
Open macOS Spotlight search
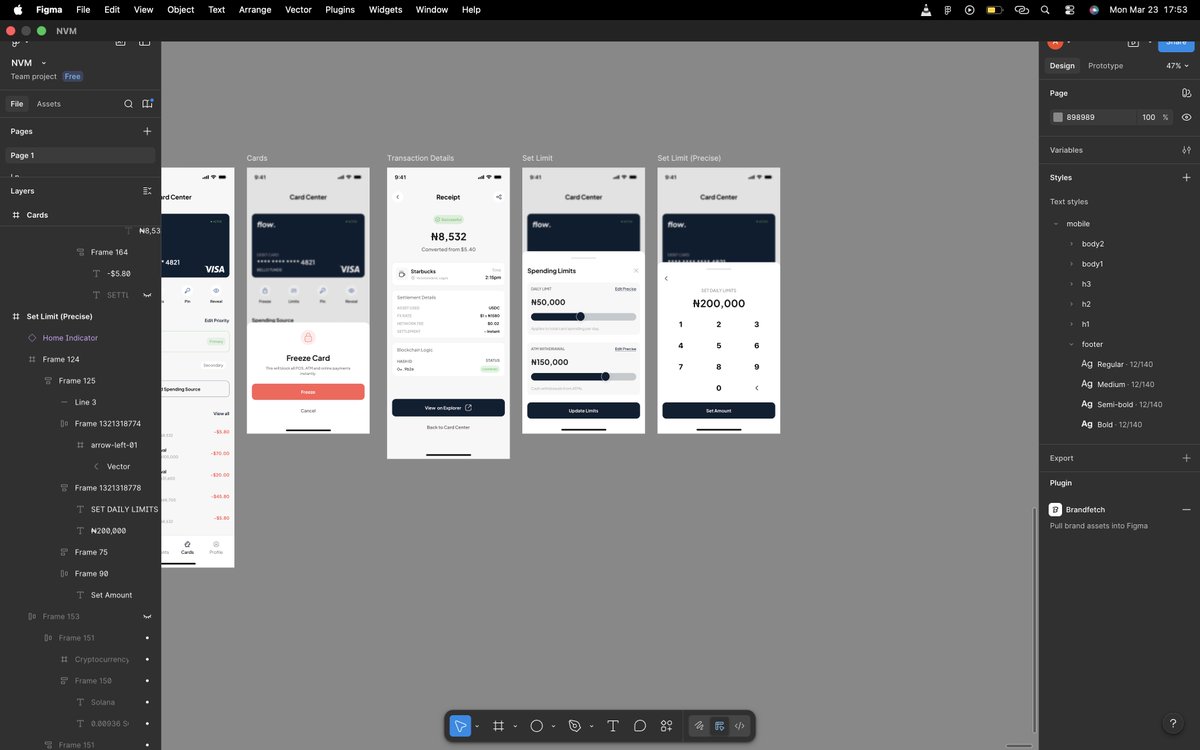1045,10
